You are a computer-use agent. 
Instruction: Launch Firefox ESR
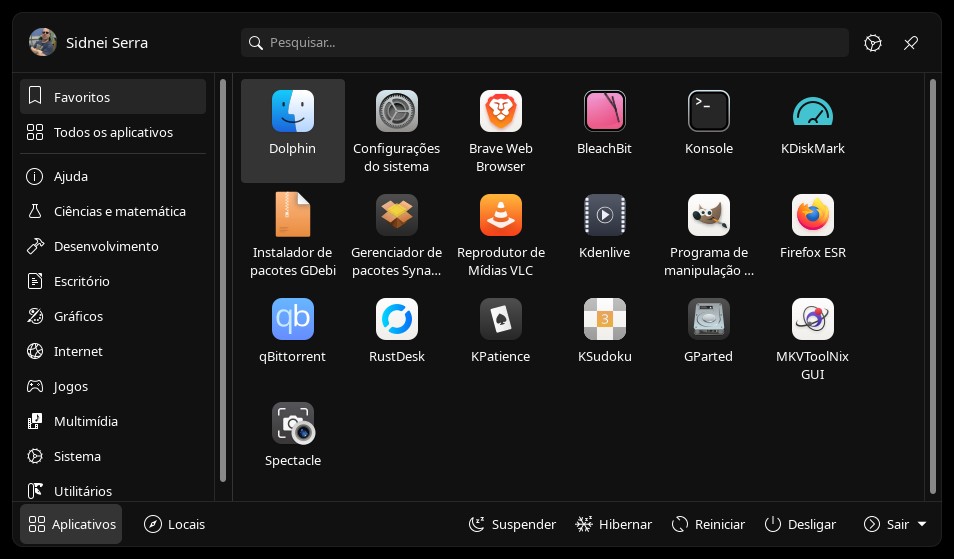813,235
